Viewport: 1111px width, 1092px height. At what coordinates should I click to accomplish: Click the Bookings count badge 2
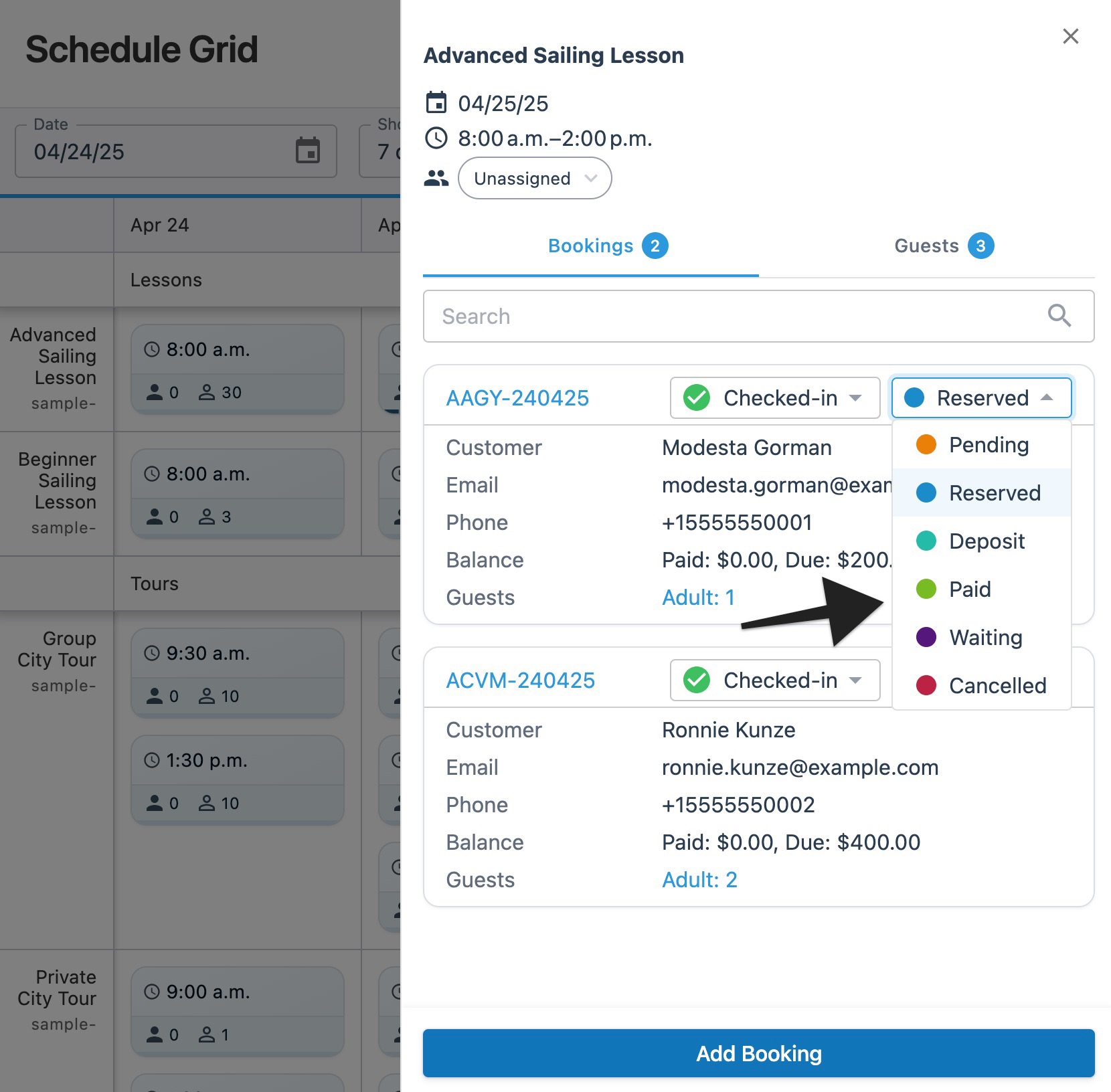(x=655, y=246)
